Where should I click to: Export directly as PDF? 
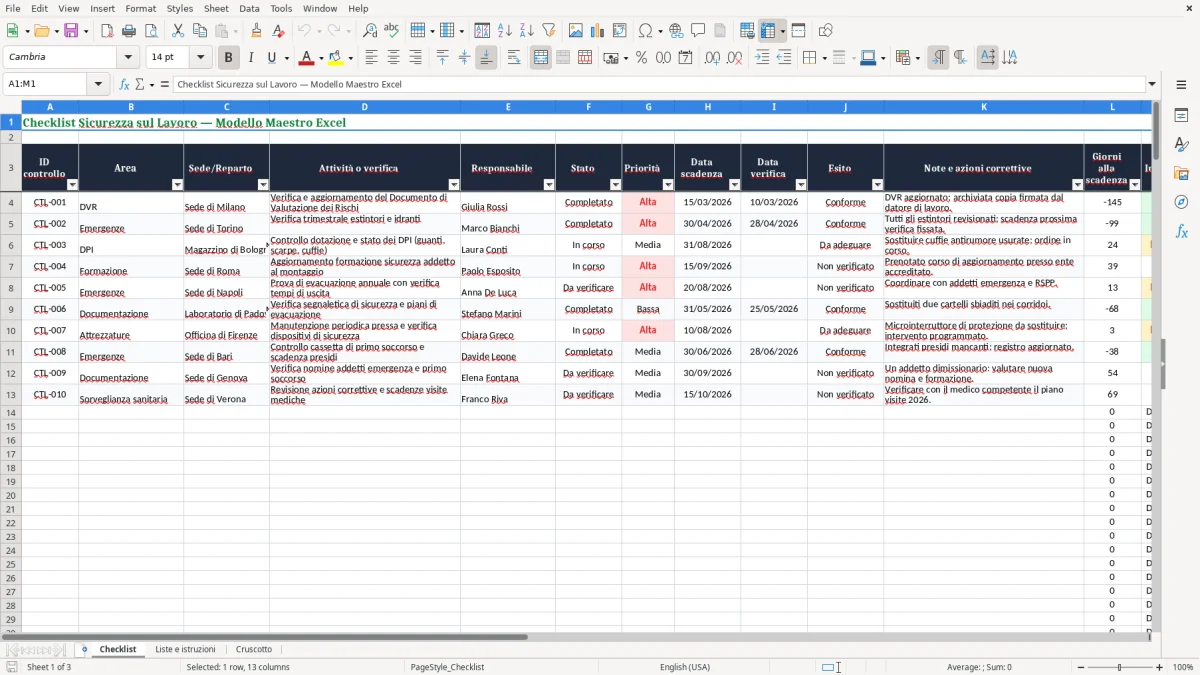pos(107,31)
